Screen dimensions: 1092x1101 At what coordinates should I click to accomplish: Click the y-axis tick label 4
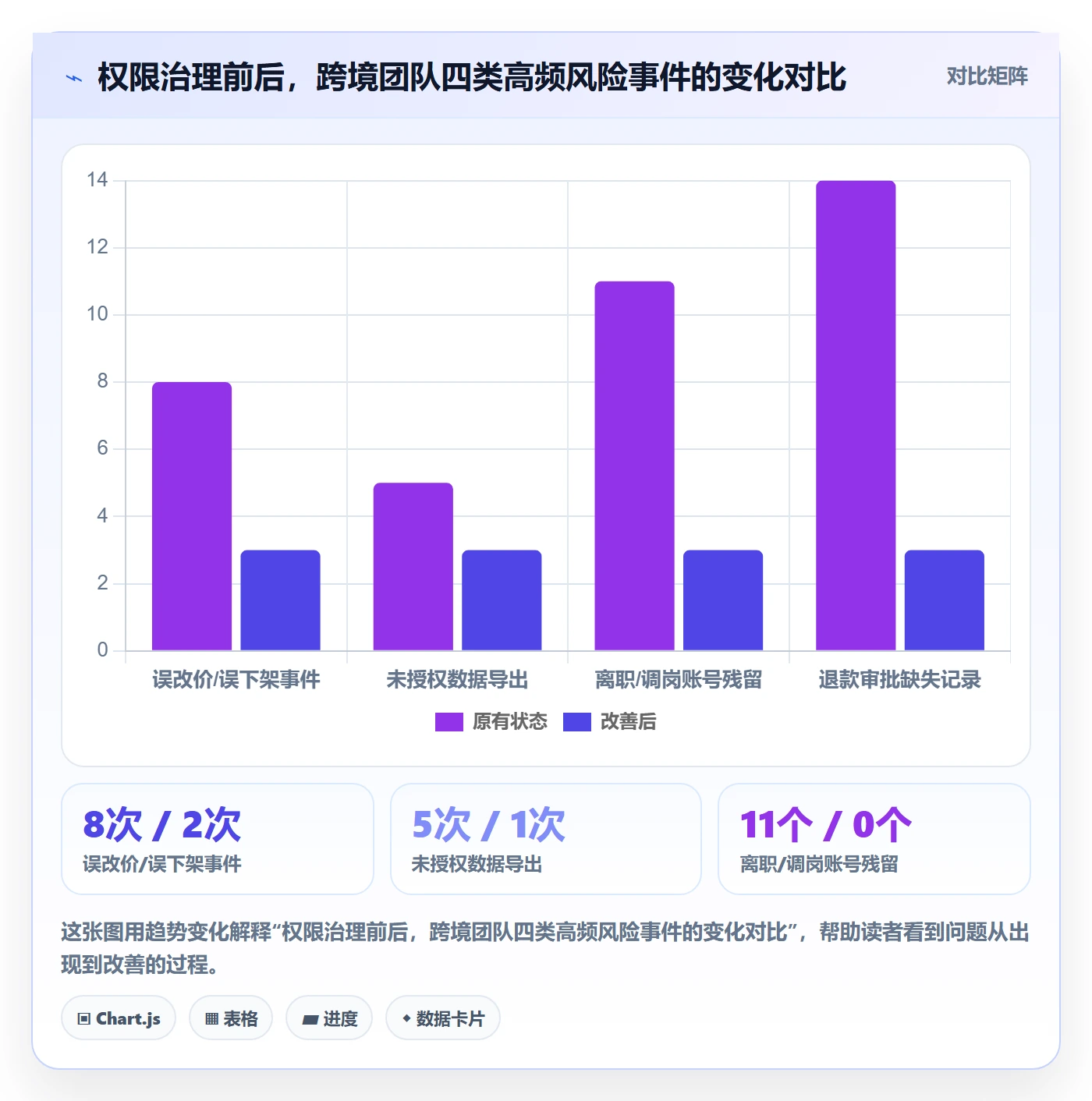(x=102, y=515)
